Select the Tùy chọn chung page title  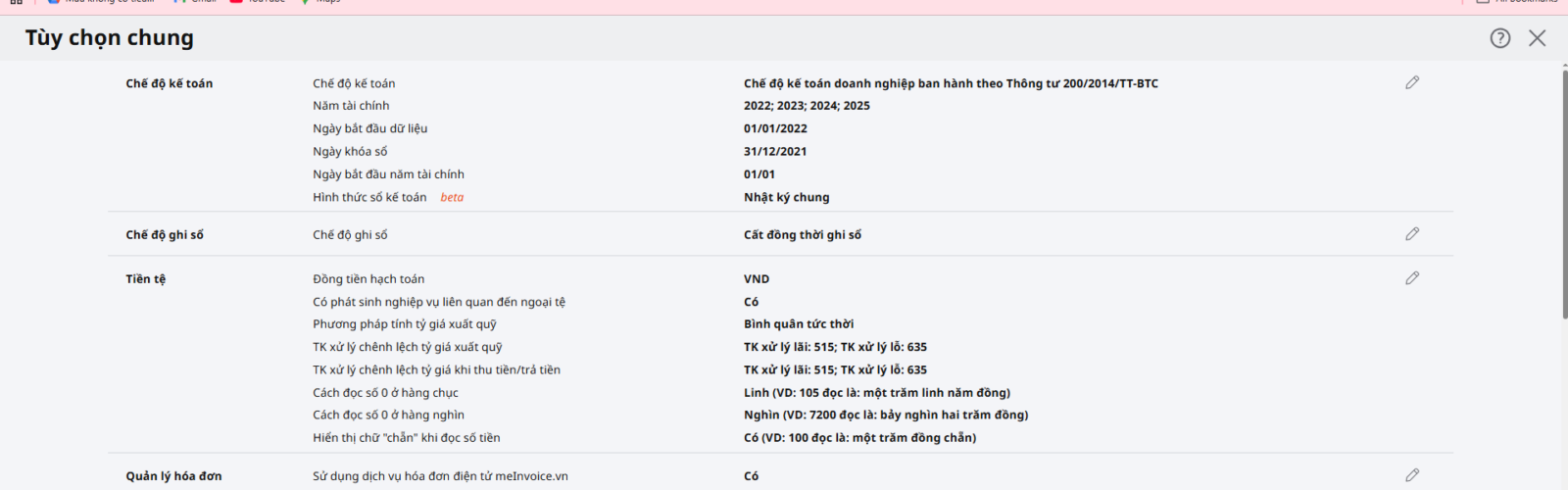coord(110,38)
